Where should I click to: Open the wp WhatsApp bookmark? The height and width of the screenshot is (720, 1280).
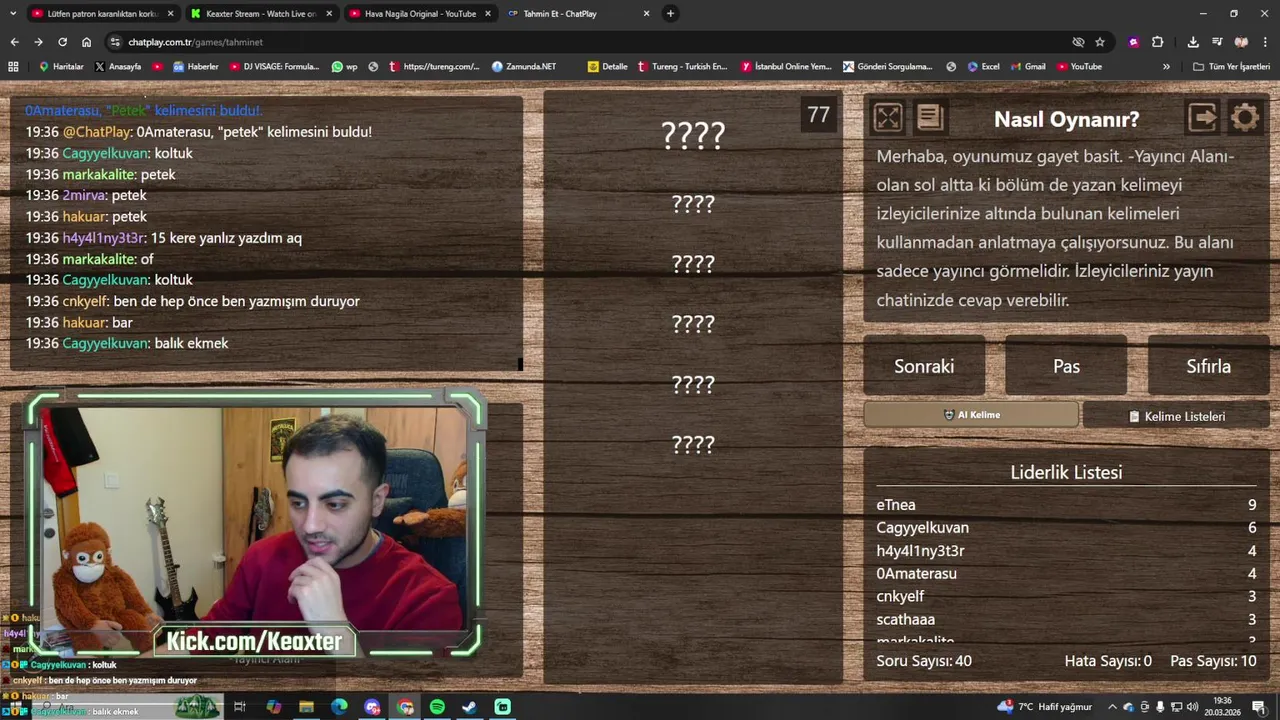click(344, 67)
